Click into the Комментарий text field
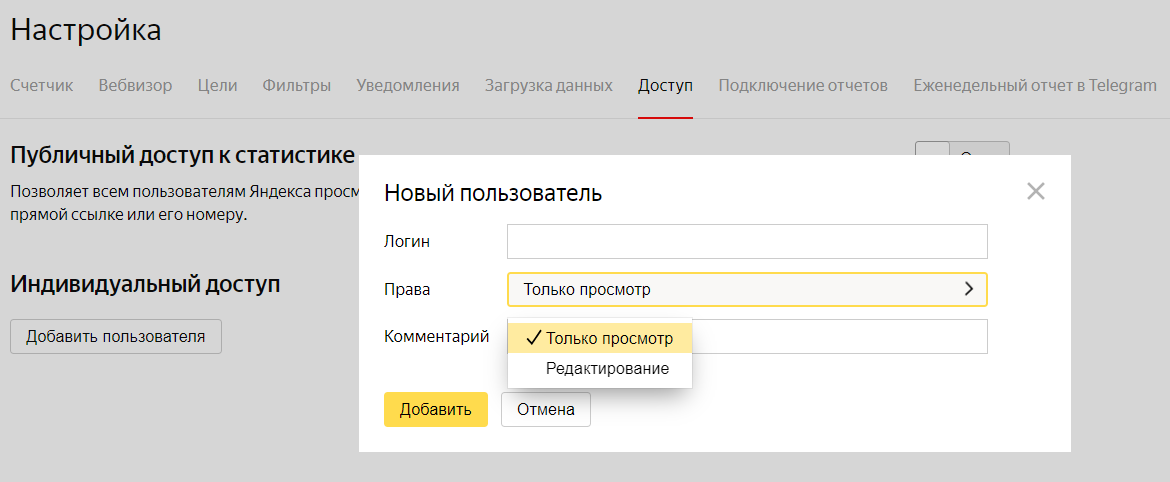The width and height of the screenshot is (1170, 482). 840,337
